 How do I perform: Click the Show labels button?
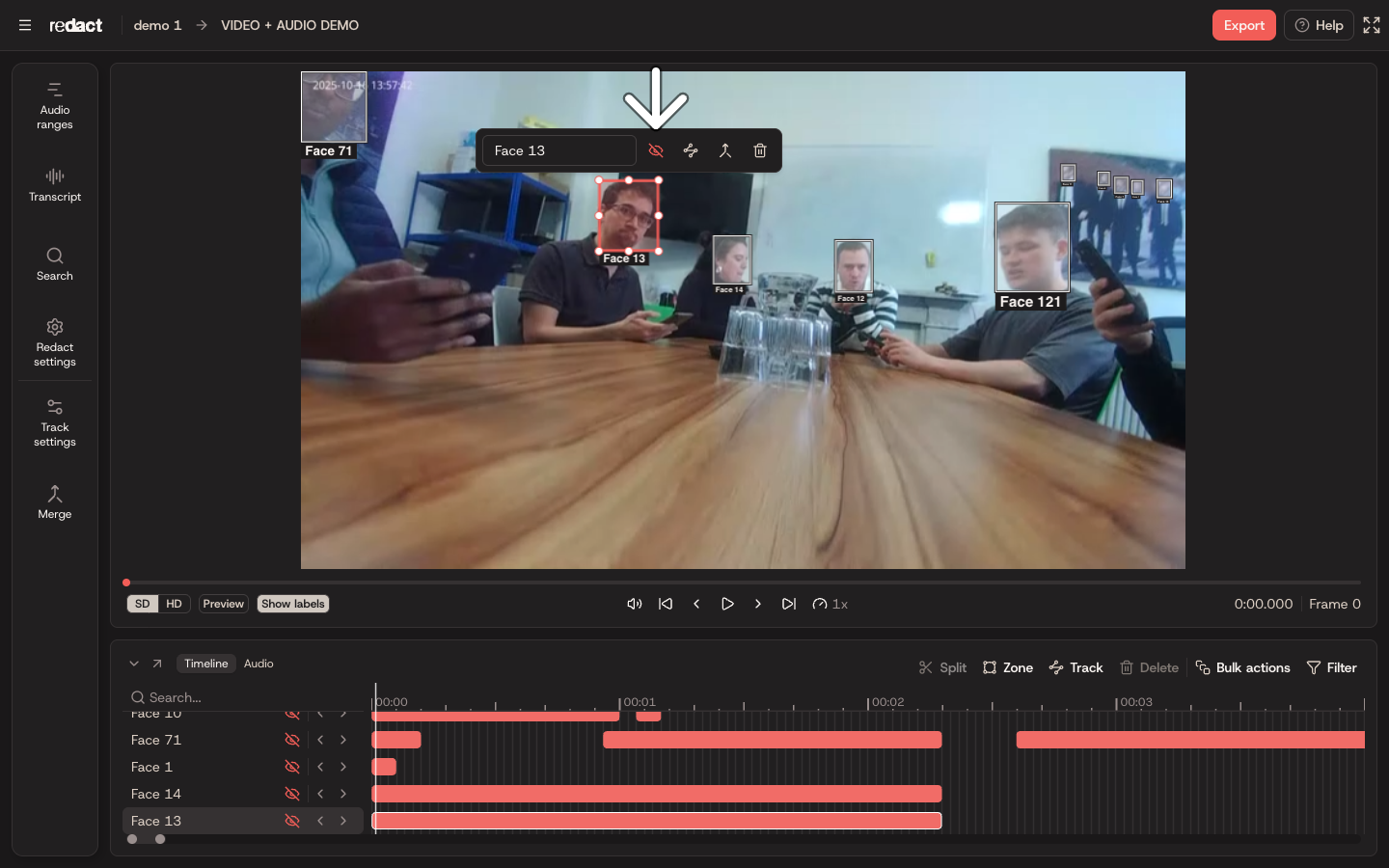pos(293,604)
